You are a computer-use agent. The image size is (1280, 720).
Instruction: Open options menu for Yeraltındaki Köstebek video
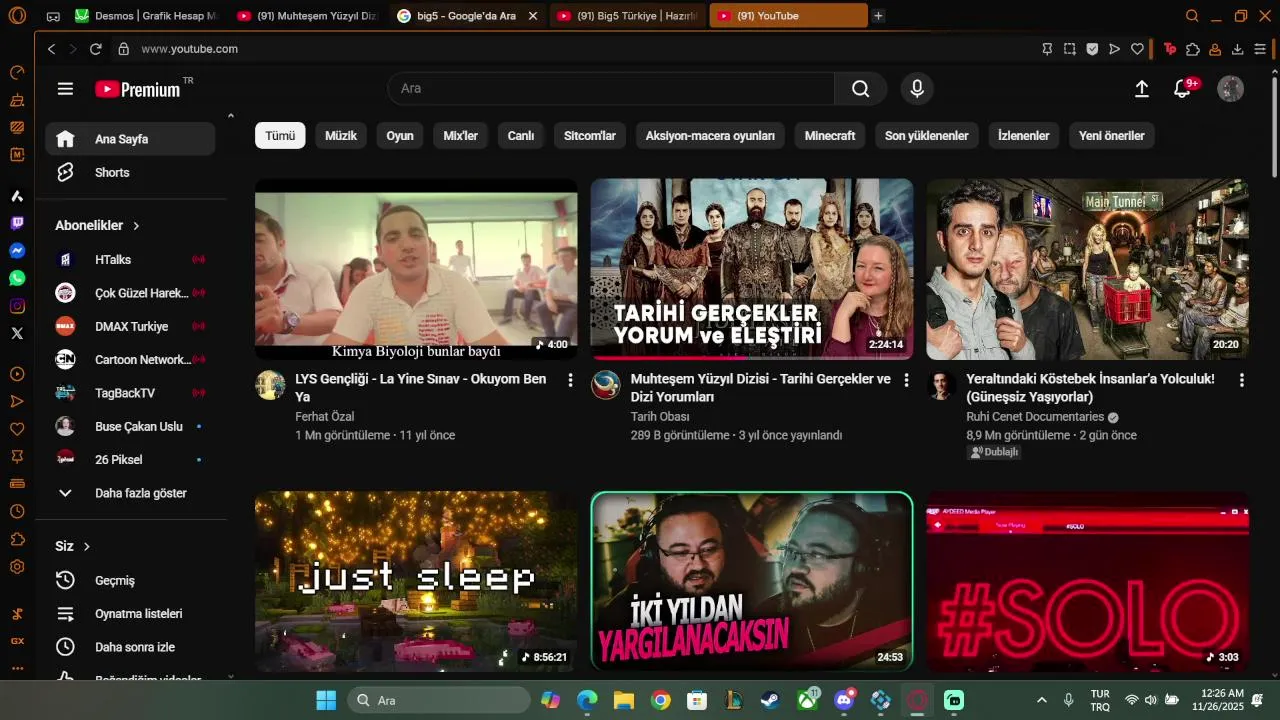1241,380
